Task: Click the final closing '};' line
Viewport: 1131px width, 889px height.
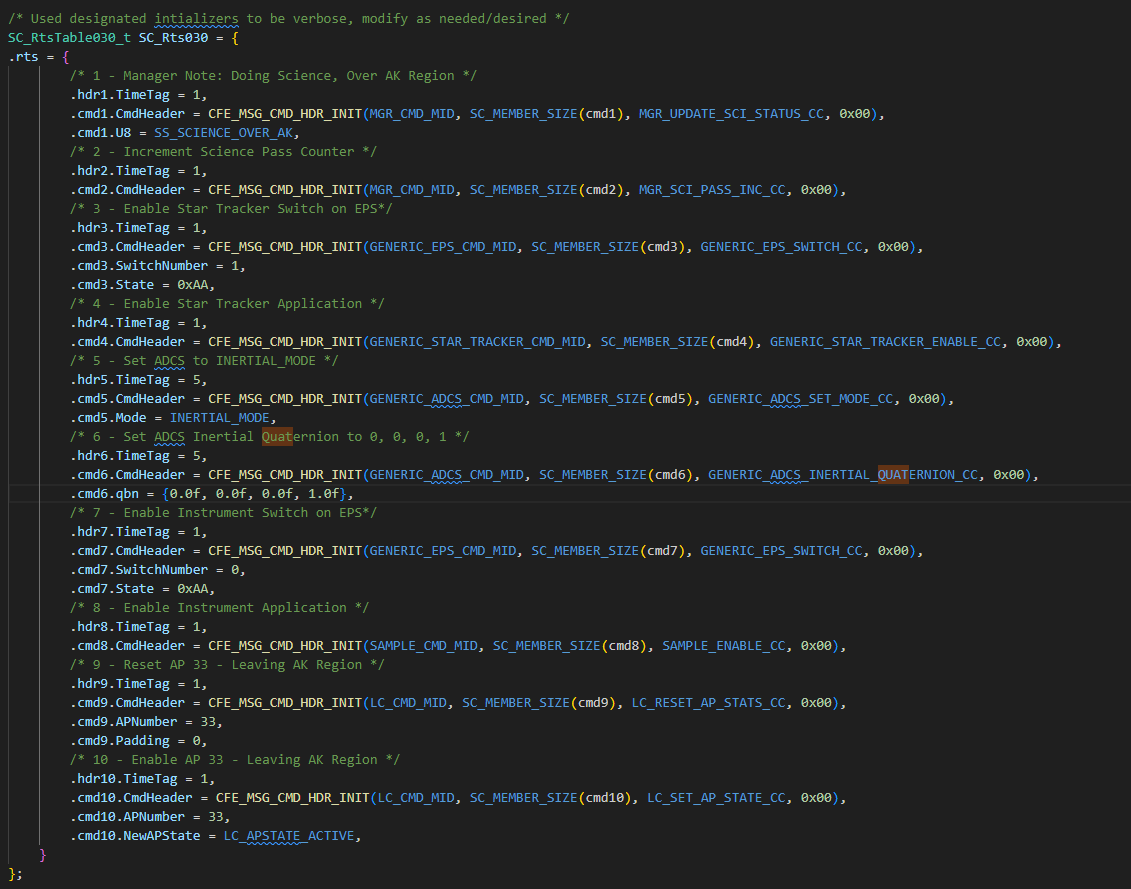Action: pyautogui.click(x=15, y=874)
